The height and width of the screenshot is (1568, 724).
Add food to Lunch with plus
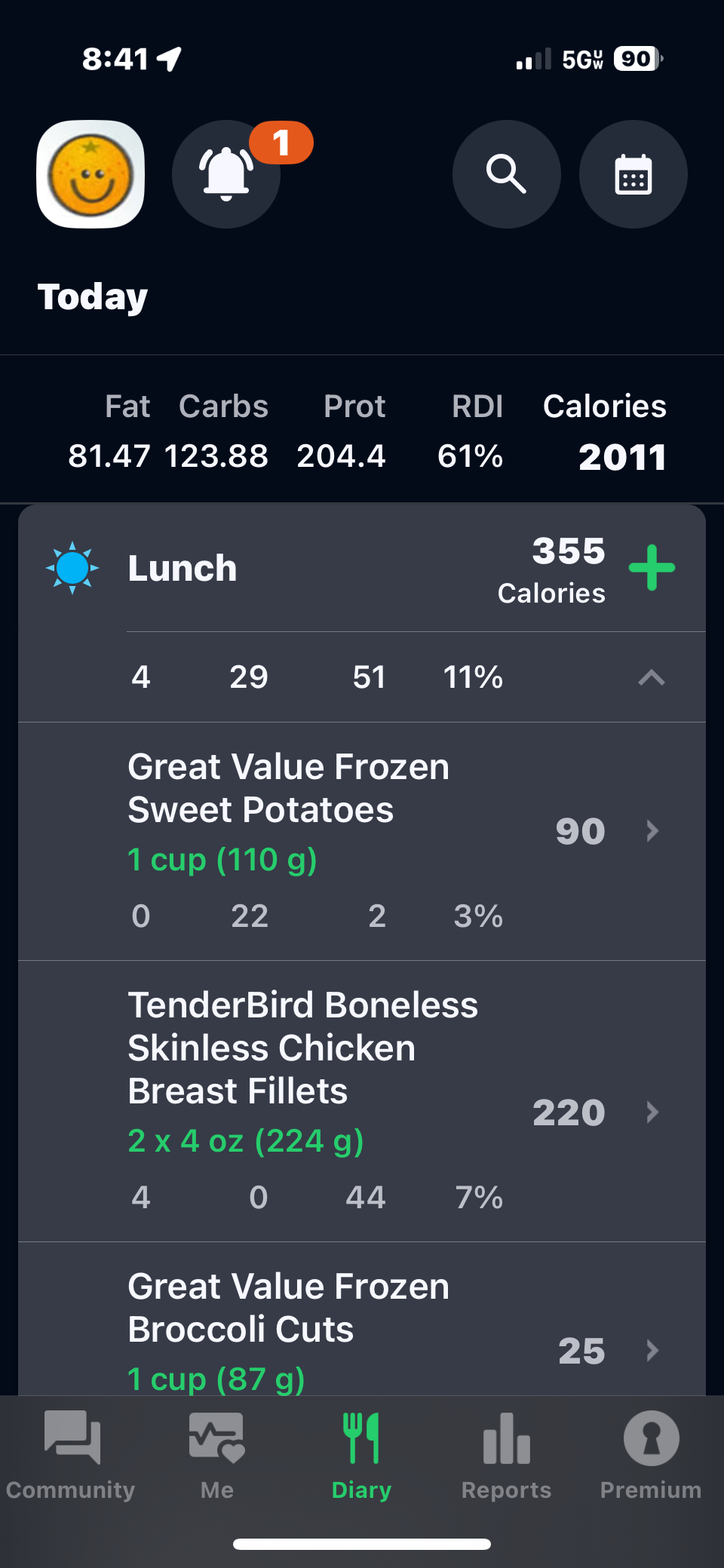pyautogui.click(x=652, y=568)
